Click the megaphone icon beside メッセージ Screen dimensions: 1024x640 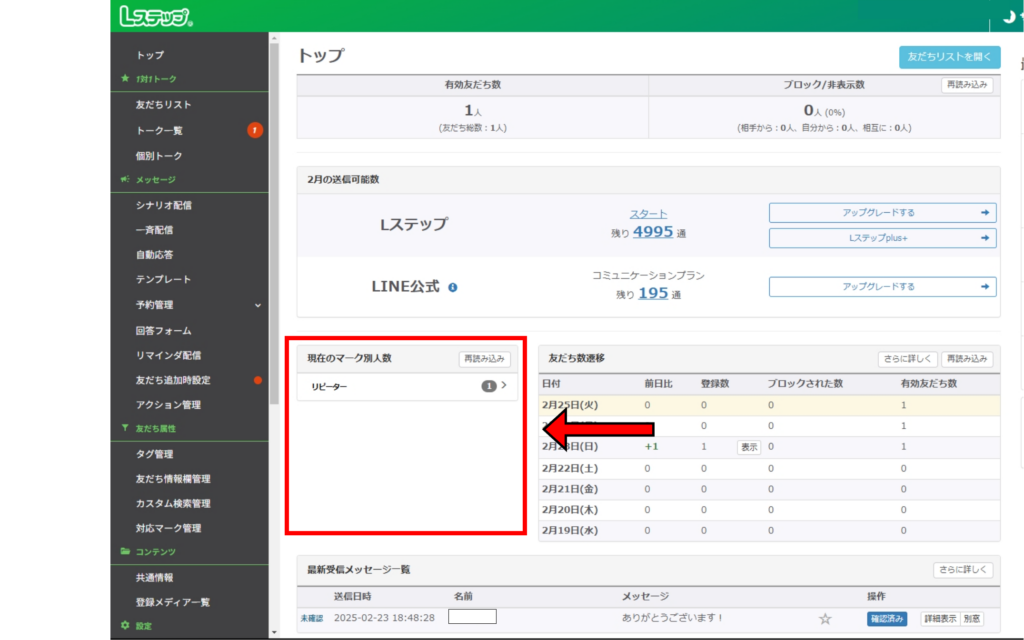click(x=124, y=180)
